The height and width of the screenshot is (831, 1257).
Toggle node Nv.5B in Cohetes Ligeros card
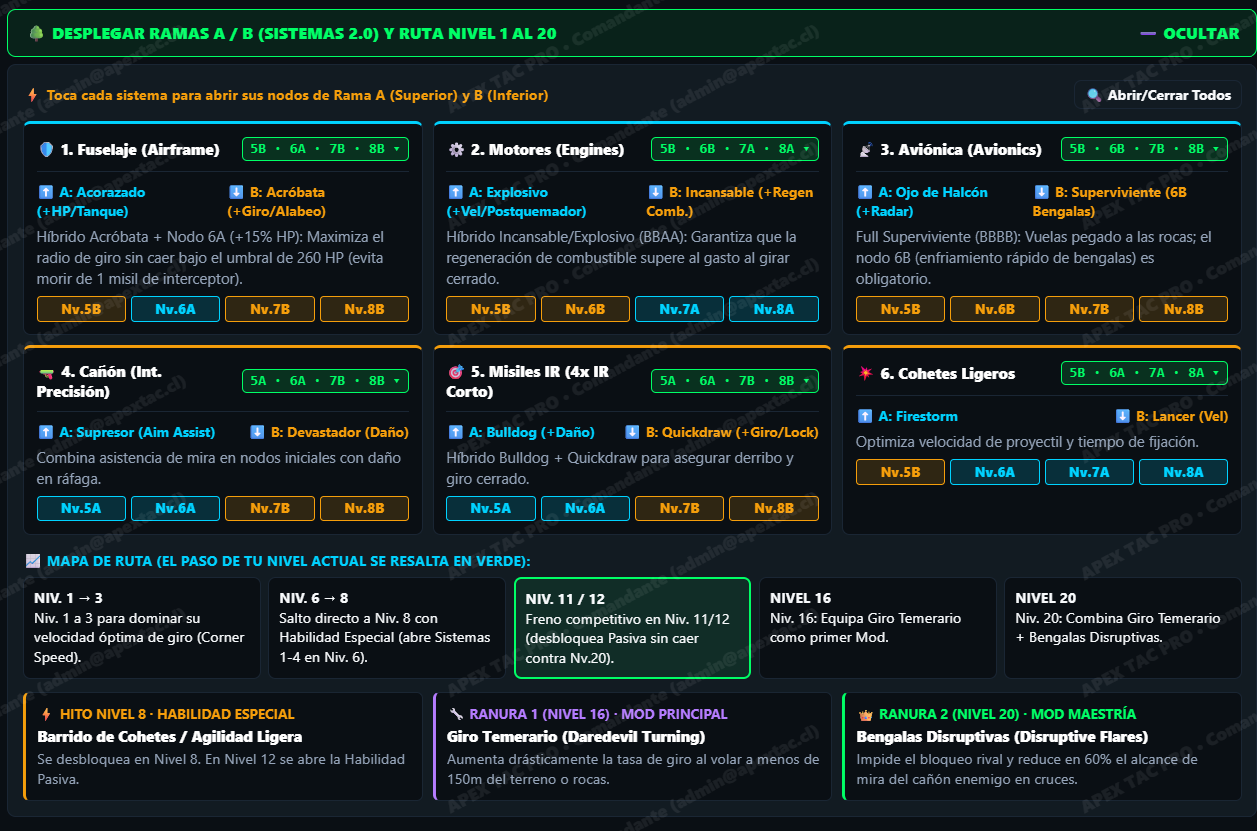click(901, 472)
